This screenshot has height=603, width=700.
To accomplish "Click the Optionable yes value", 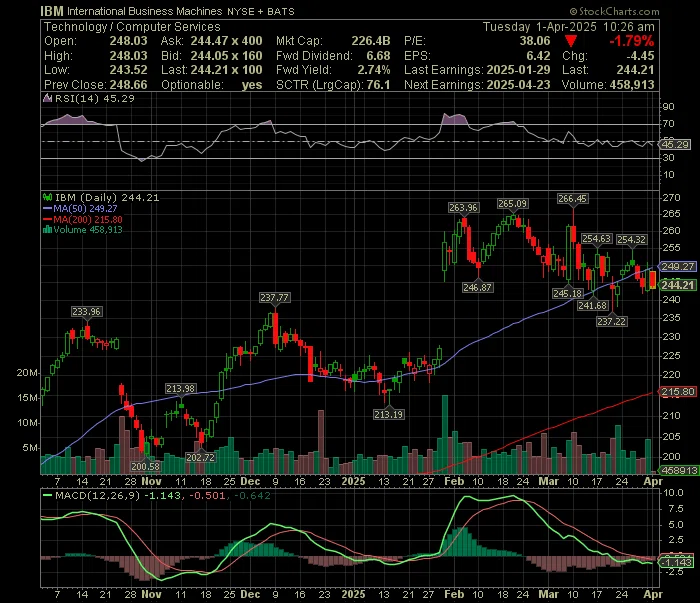I will point(252,85).
